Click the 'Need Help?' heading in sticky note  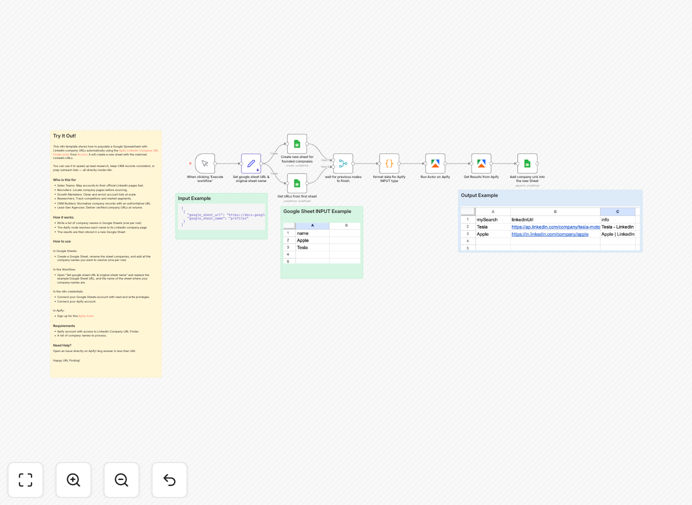pos(62,346)
